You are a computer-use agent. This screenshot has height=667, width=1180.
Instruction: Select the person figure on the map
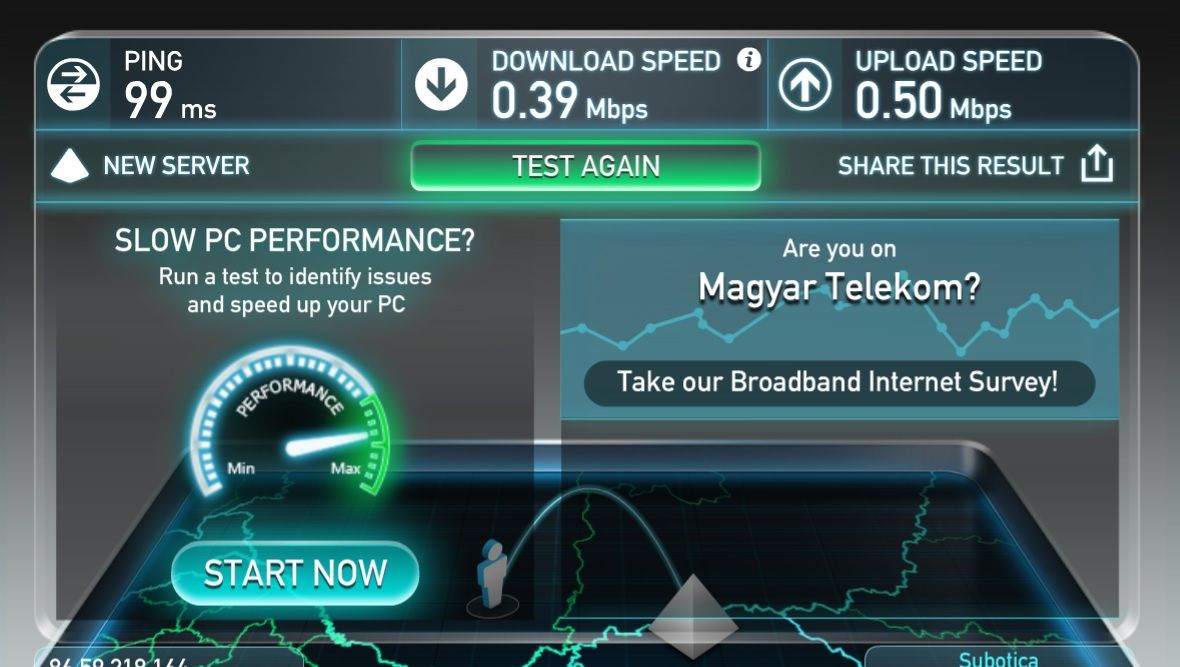492,575
